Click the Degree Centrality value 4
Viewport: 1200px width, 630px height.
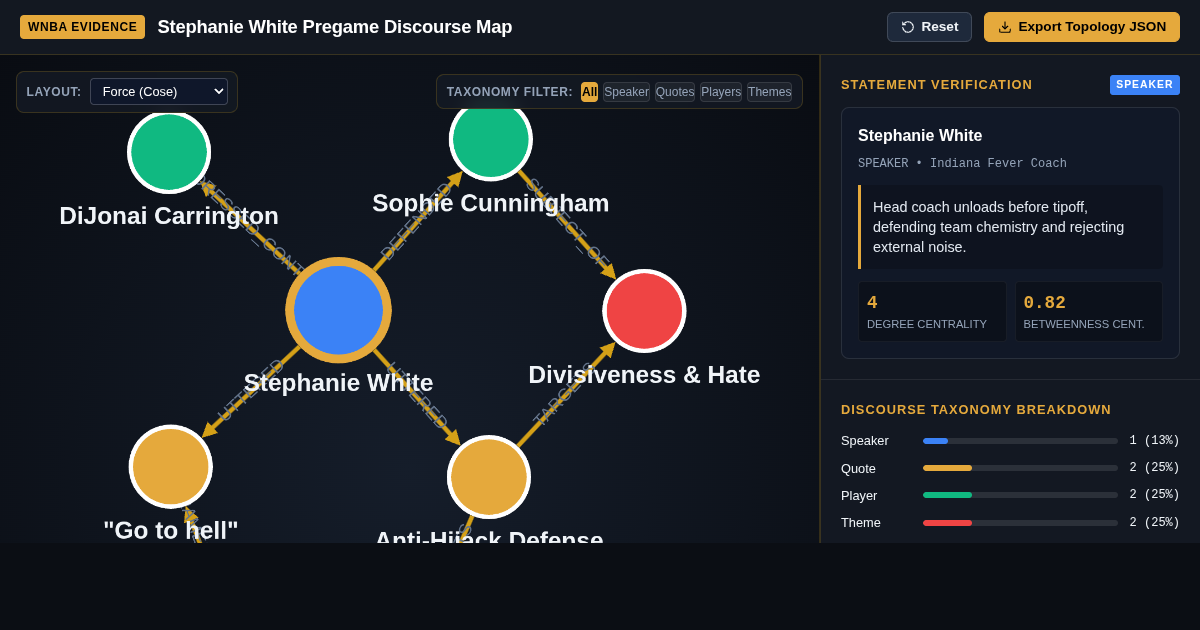[x=872, y=303]
